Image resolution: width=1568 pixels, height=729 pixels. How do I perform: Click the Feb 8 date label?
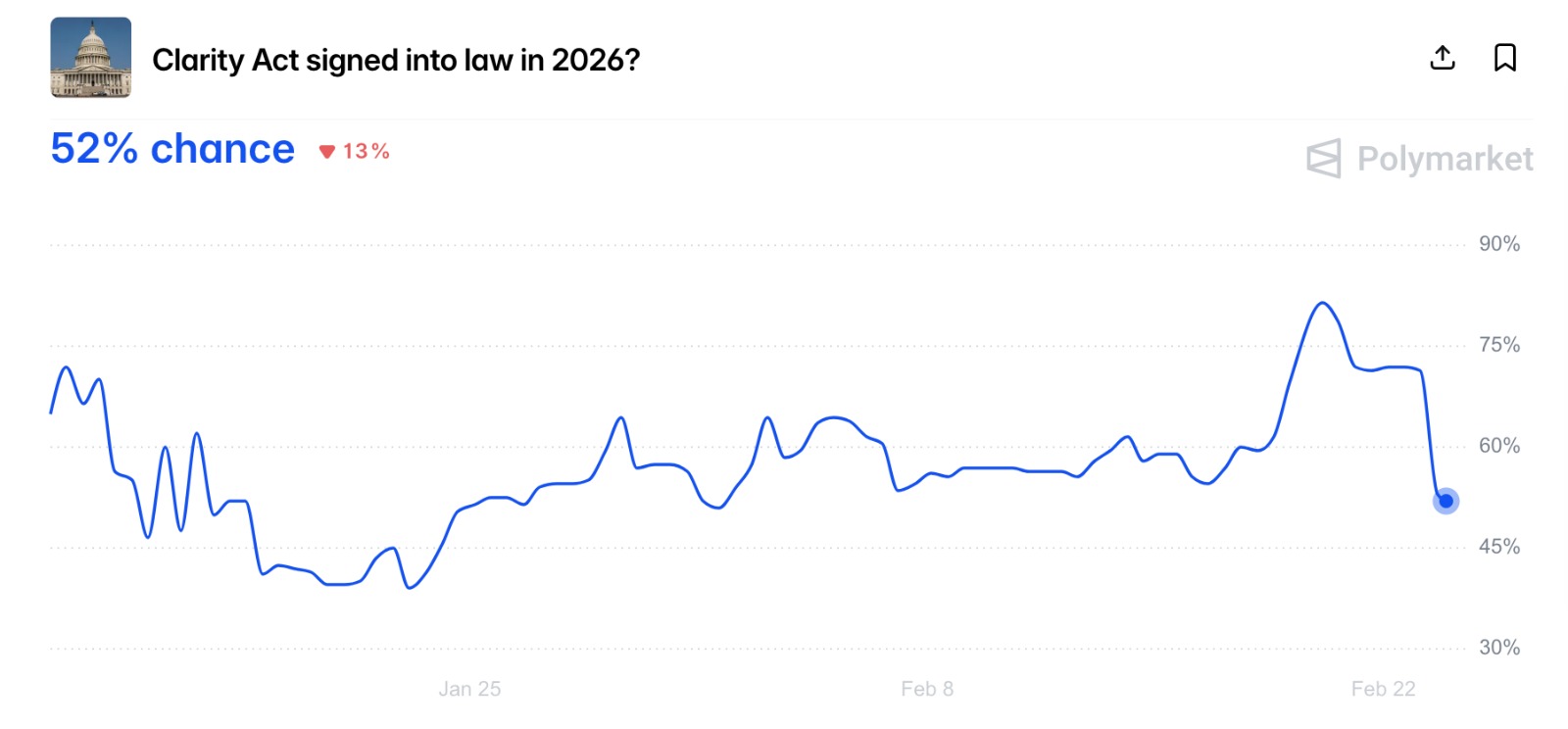tap(927, 689)
